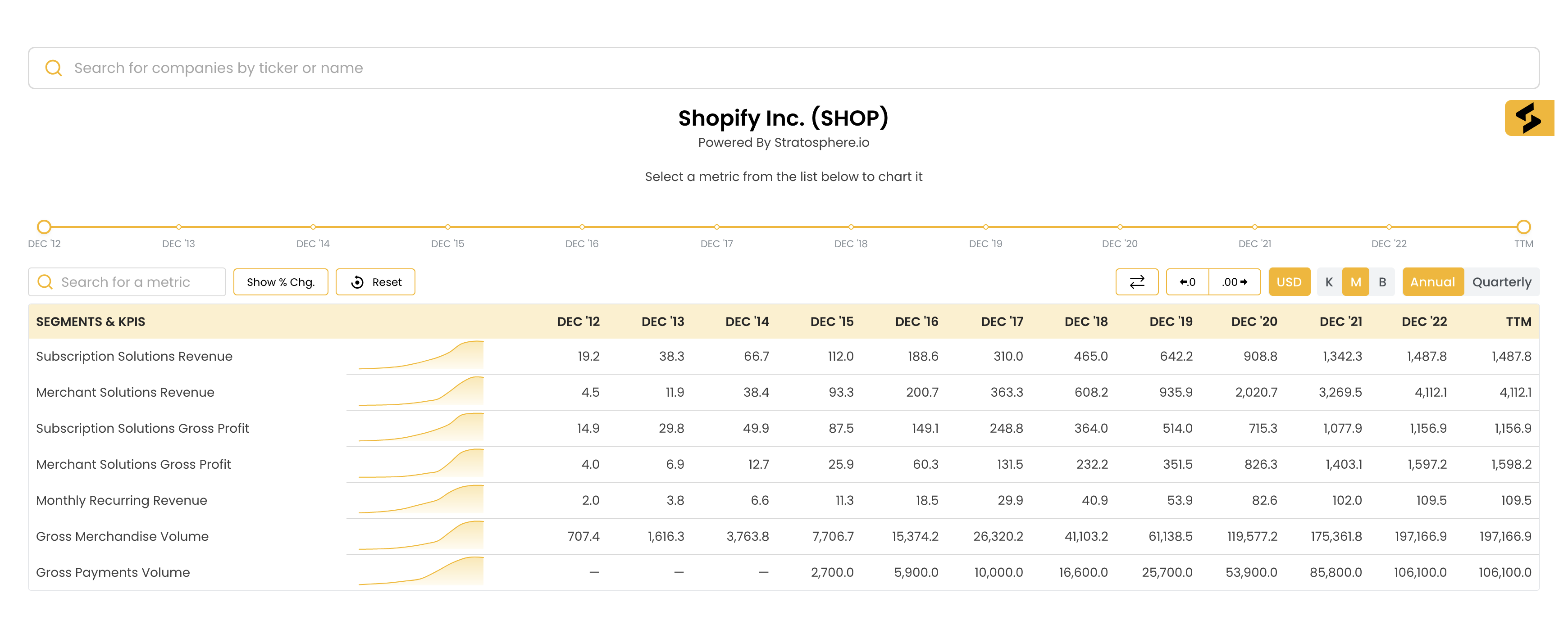Click the increase decimal places button
The height and width of the screenshot is (625, 1568).
[x=1234, y=282]
